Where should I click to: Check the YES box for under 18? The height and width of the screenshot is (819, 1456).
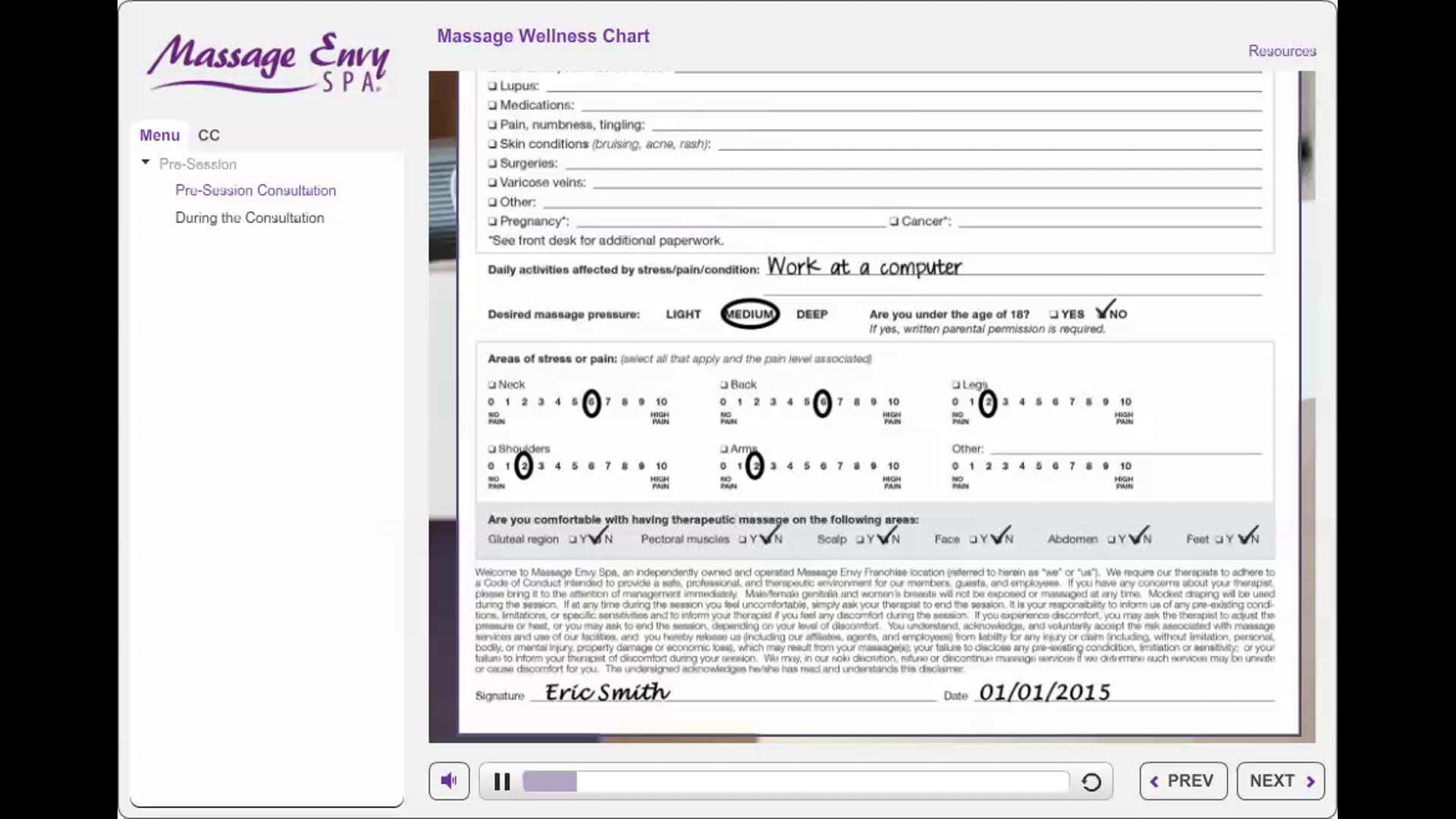(1053, 314)
